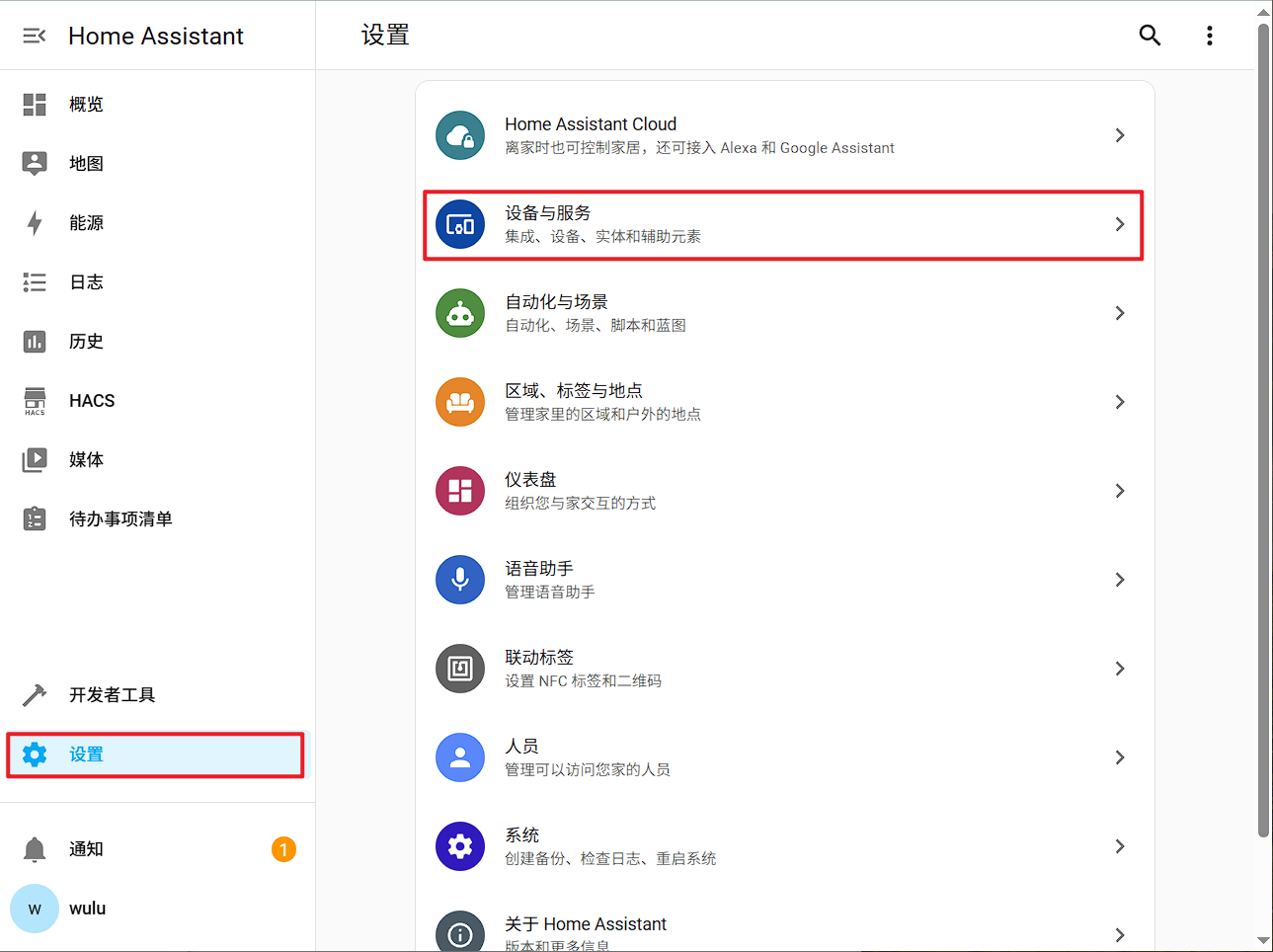Click the Home Assistant Cloud icon

[x=460, y=135]
